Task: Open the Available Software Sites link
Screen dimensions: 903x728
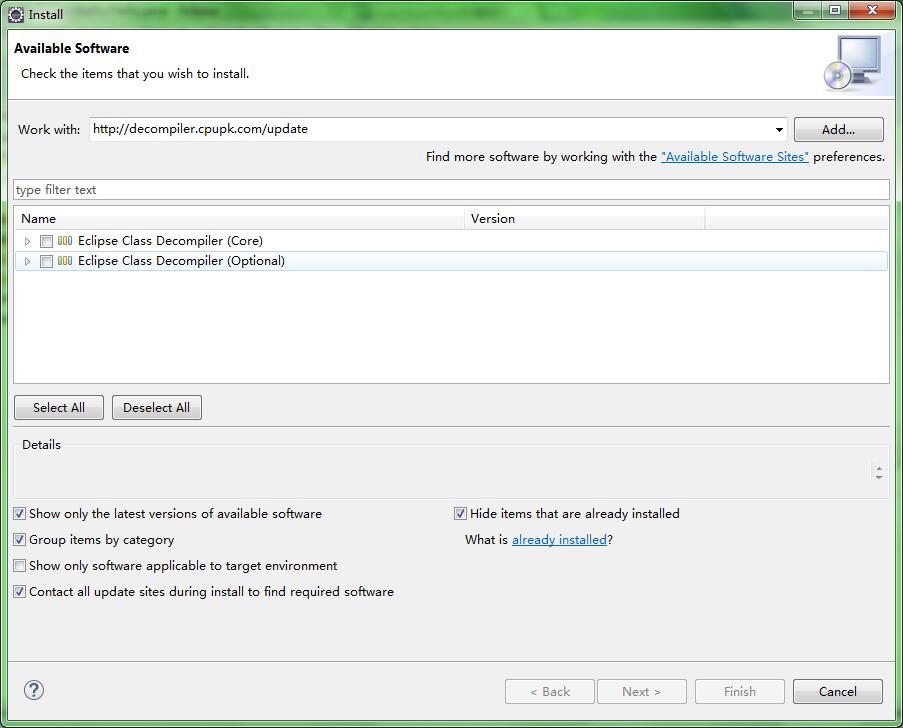Action: [735, 157]
